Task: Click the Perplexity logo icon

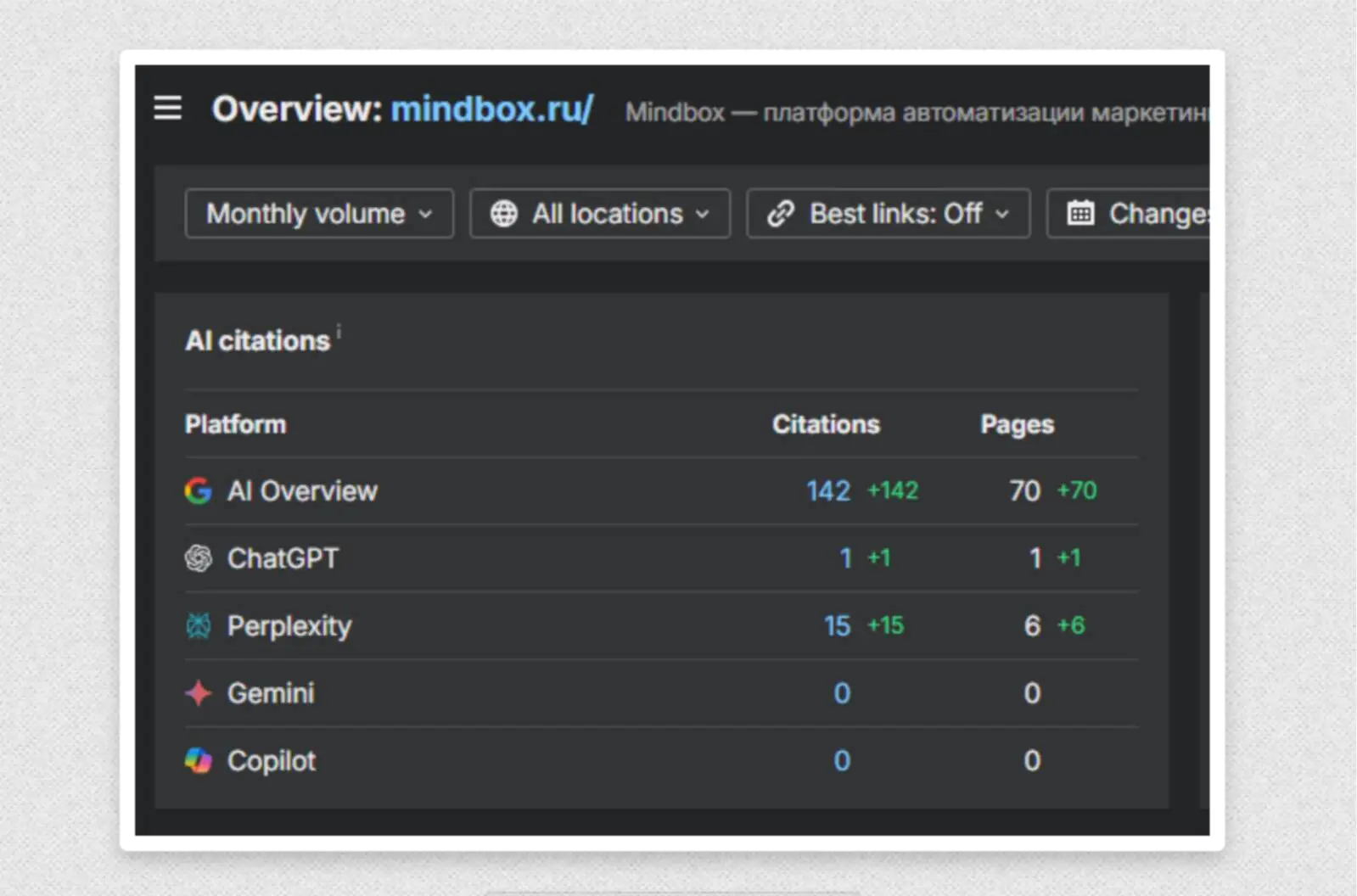Action: 198,626
